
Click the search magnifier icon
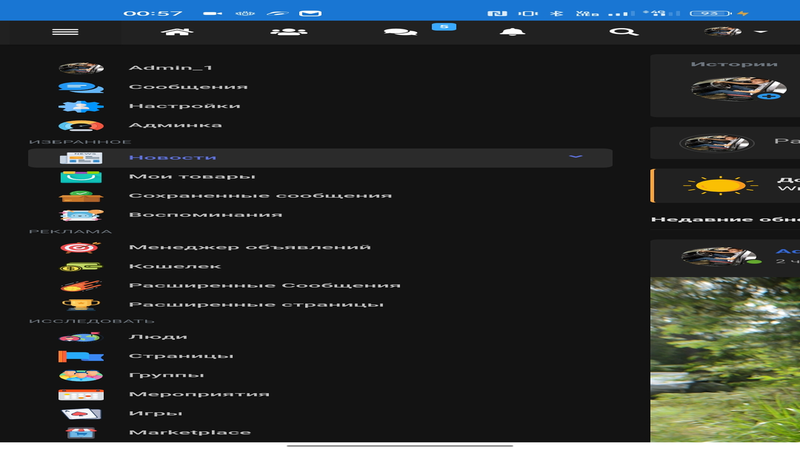point(623,32)
